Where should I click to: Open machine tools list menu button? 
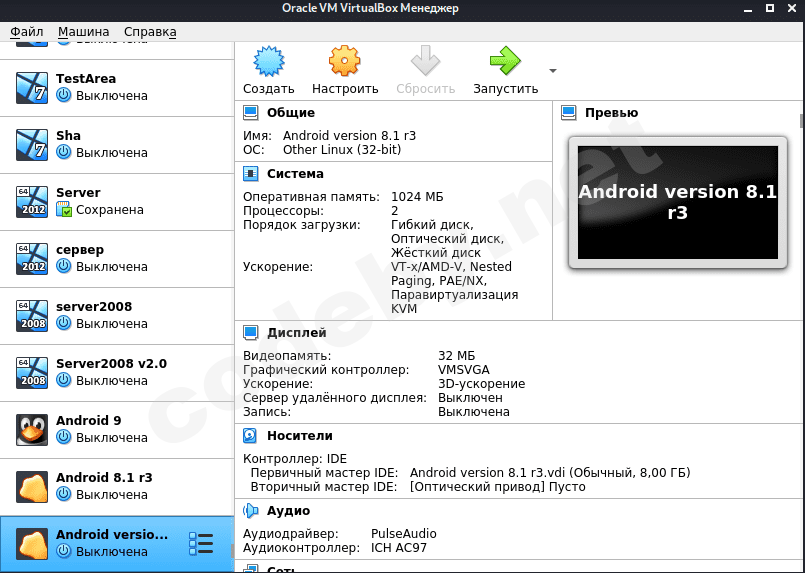pos(201,544)
